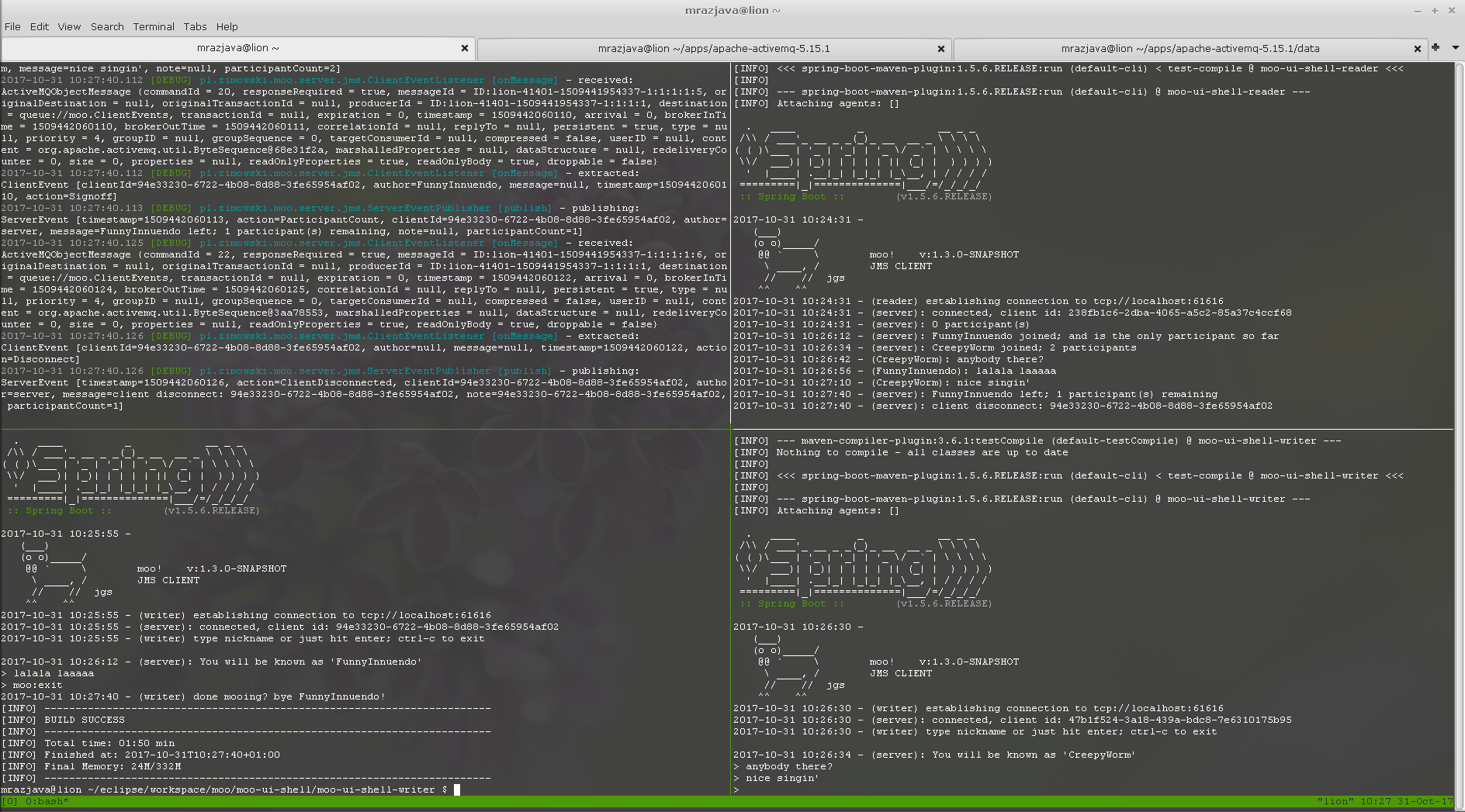Open a new terminal tab with plus icon
This screenshot has width=1465, height=812.
pyautogui.click(x=1436, y=48)
